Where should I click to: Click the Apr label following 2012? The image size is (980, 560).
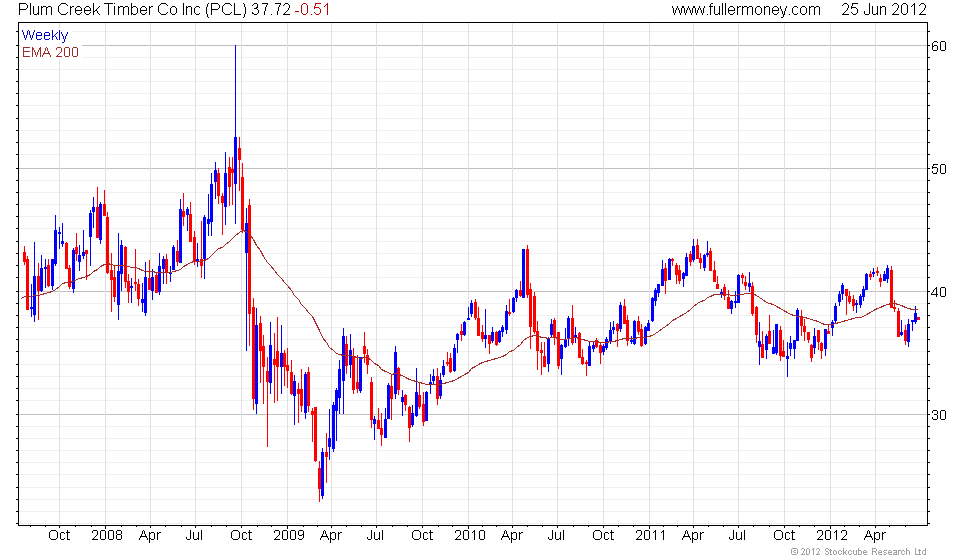click(875, 536)
